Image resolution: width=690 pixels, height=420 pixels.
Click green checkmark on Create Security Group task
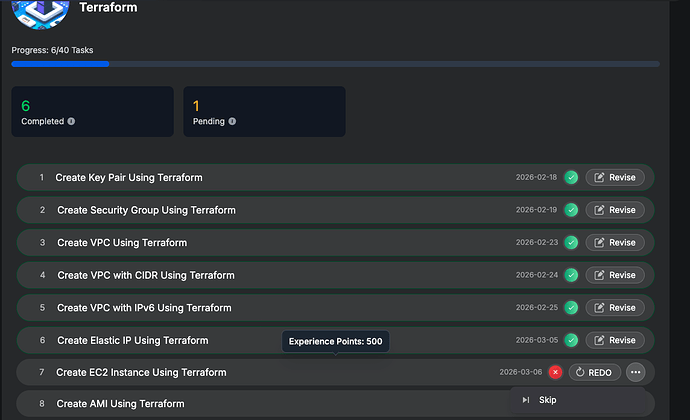(x=571, y=210)
